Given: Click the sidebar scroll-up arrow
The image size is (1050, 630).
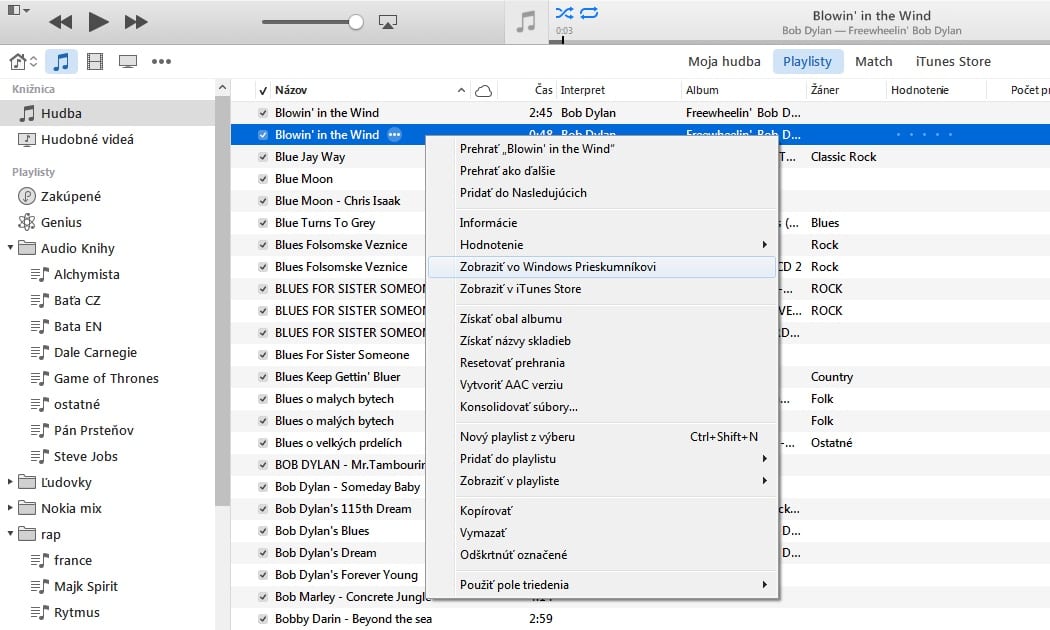Looking at the screenshot, I should 222,88.
